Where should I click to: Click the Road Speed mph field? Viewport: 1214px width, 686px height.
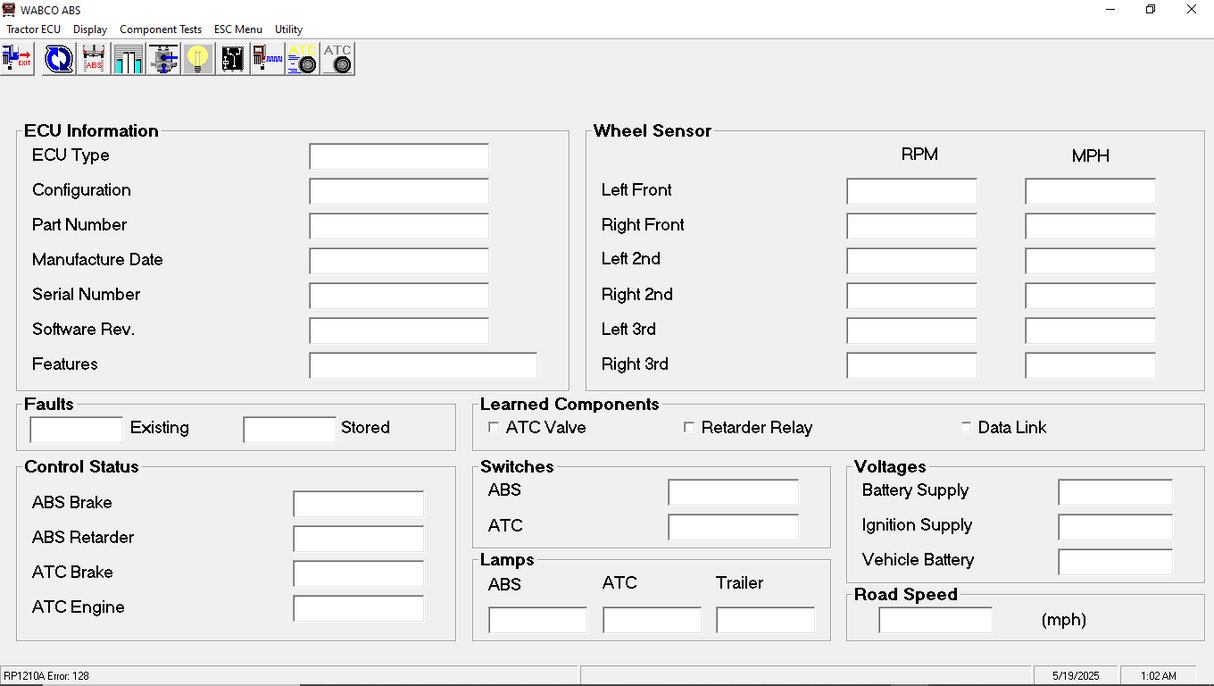tap(935, 619)
